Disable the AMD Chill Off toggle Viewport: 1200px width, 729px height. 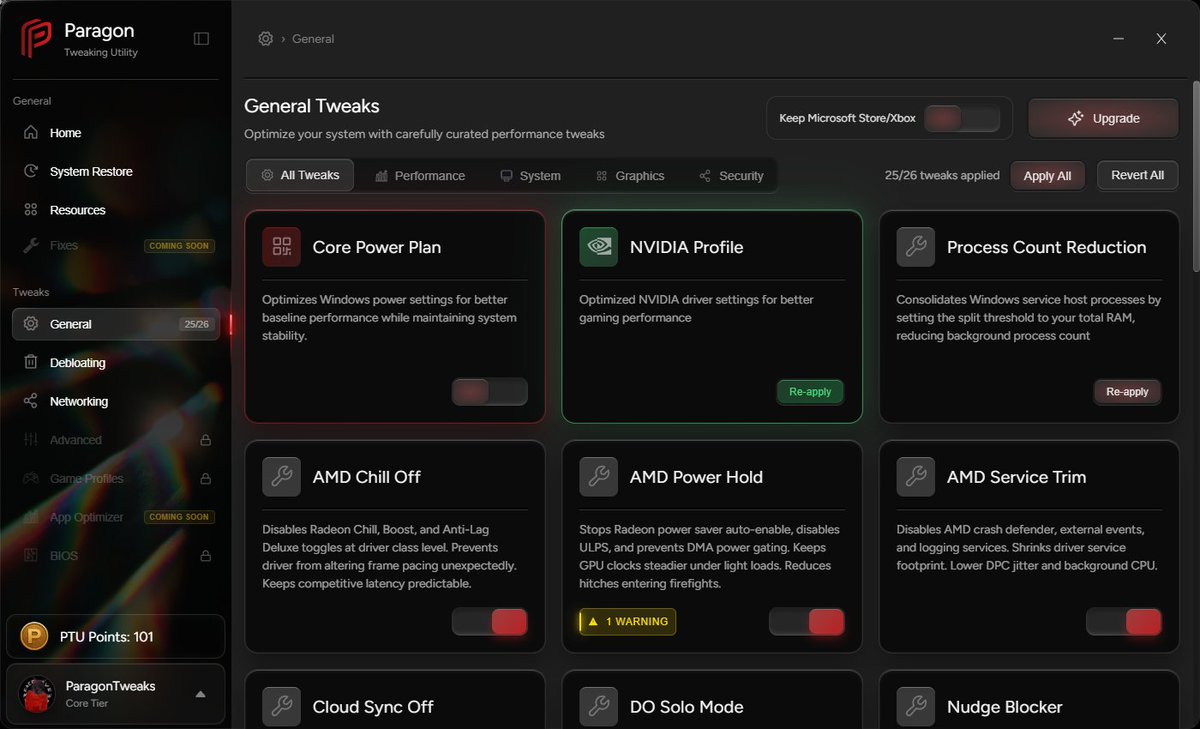(489, 622)
